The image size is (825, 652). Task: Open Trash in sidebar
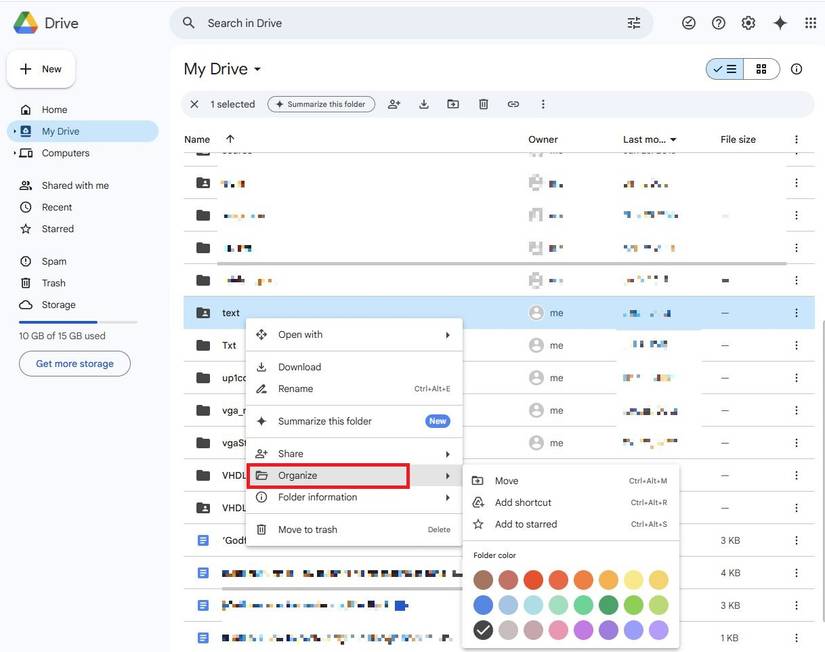coord(82,283)
